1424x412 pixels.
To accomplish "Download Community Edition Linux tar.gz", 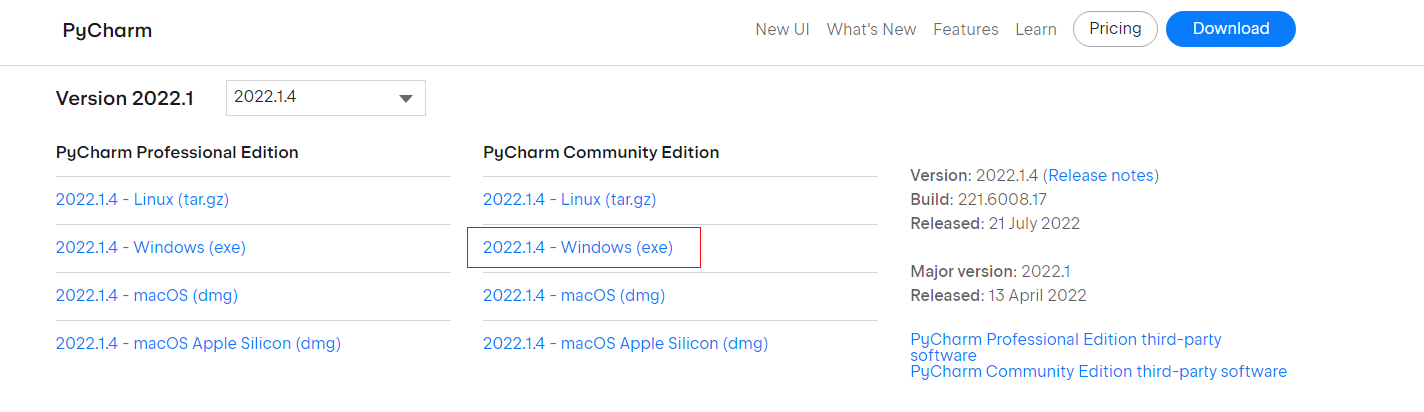I will (569, 200).
